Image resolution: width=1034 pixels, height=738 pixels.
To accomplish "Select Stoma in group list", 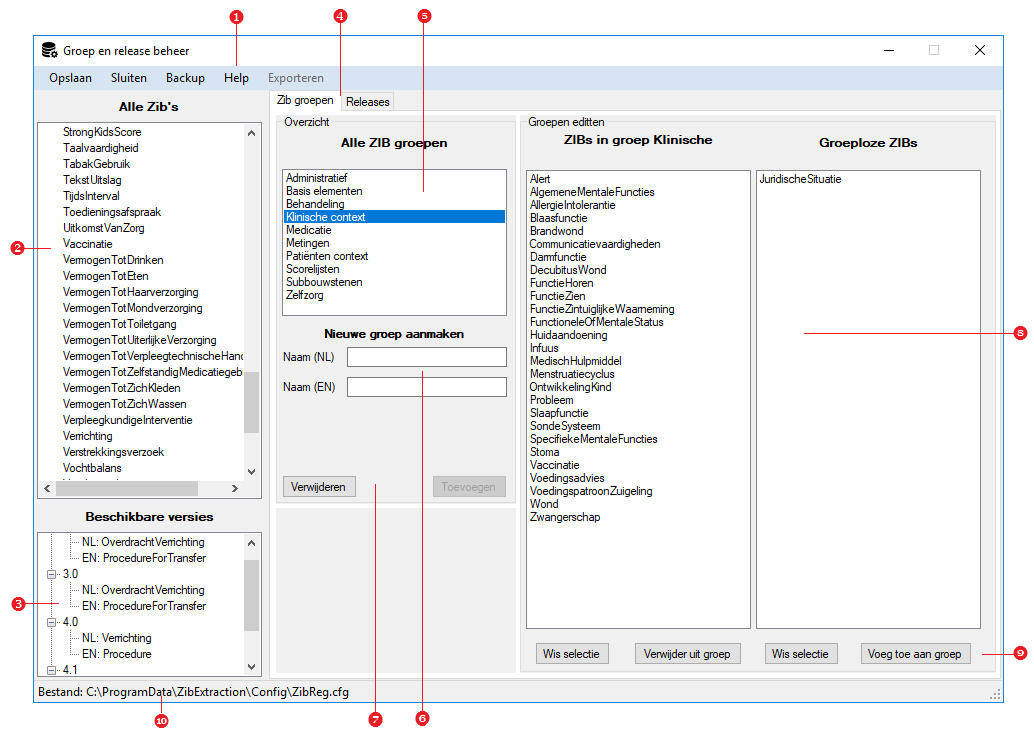I will coord(545,452).
